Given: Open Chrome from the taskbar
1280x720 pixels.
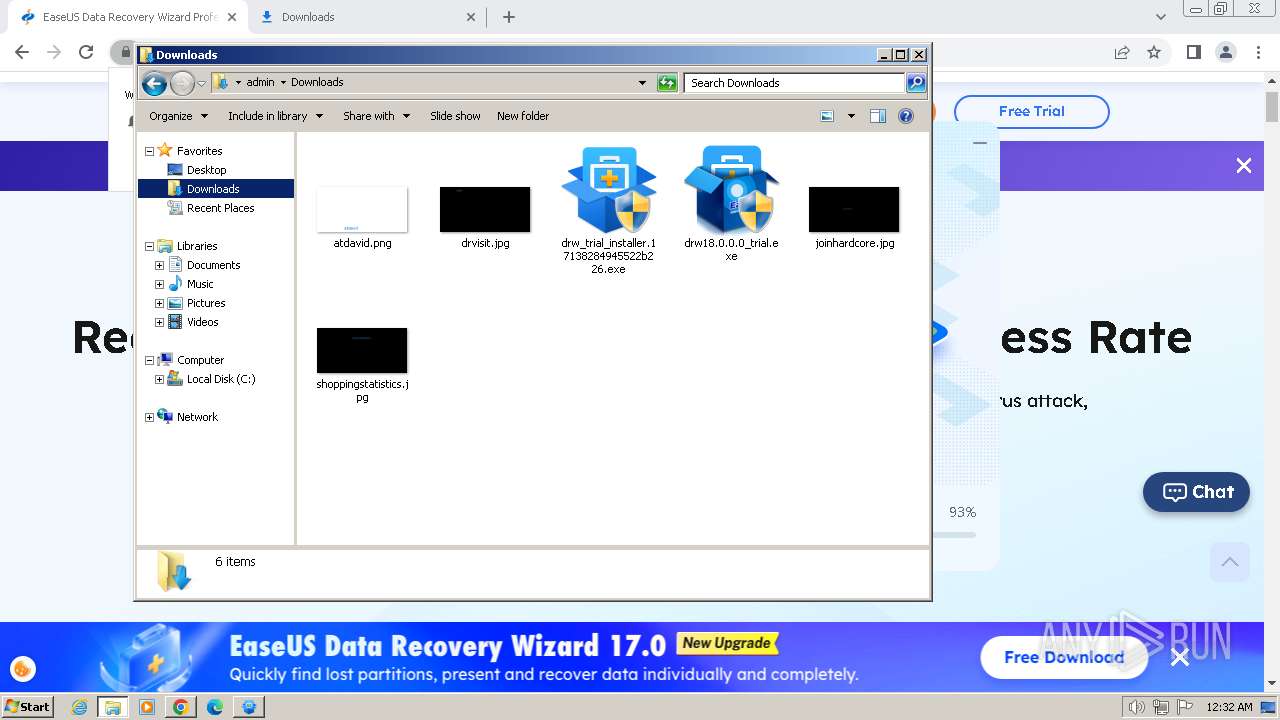Looking at the screenshot, I should [181, 707].
